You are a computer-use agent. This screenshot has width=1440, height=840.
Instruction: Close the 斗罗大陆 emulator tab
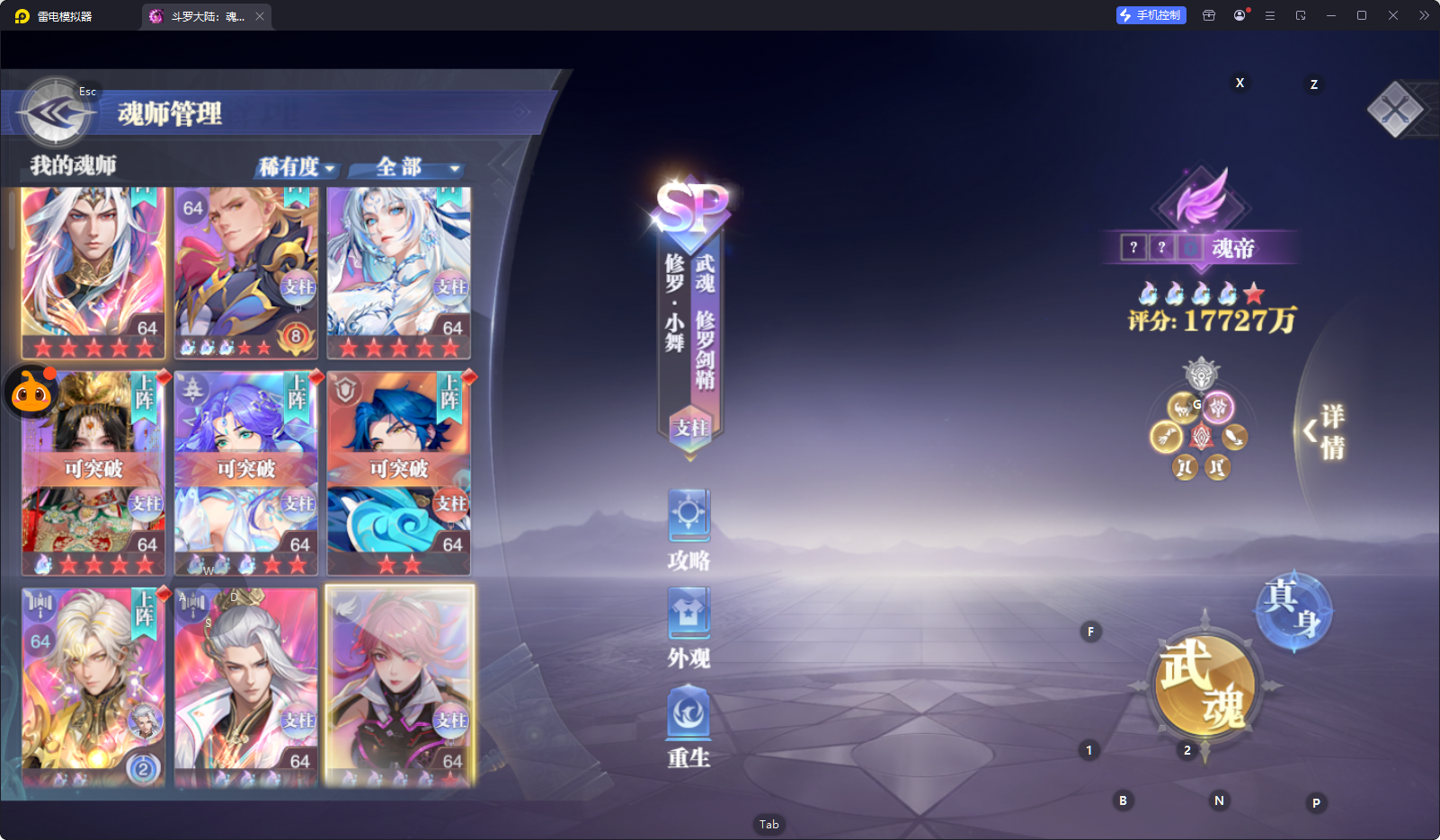(260, 16)
